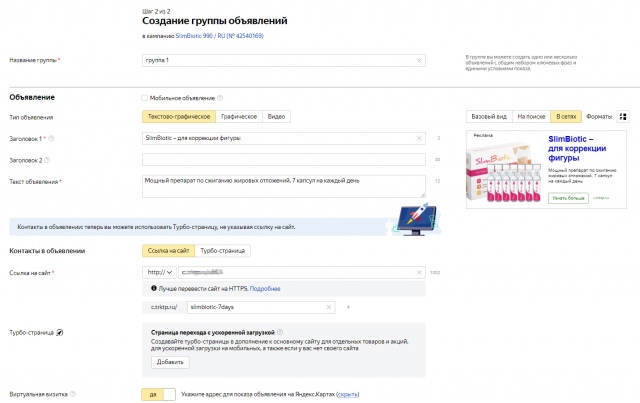Viewport: 640px width, 403px height.
Task: Clear the site link URL field
Action: 419,272
